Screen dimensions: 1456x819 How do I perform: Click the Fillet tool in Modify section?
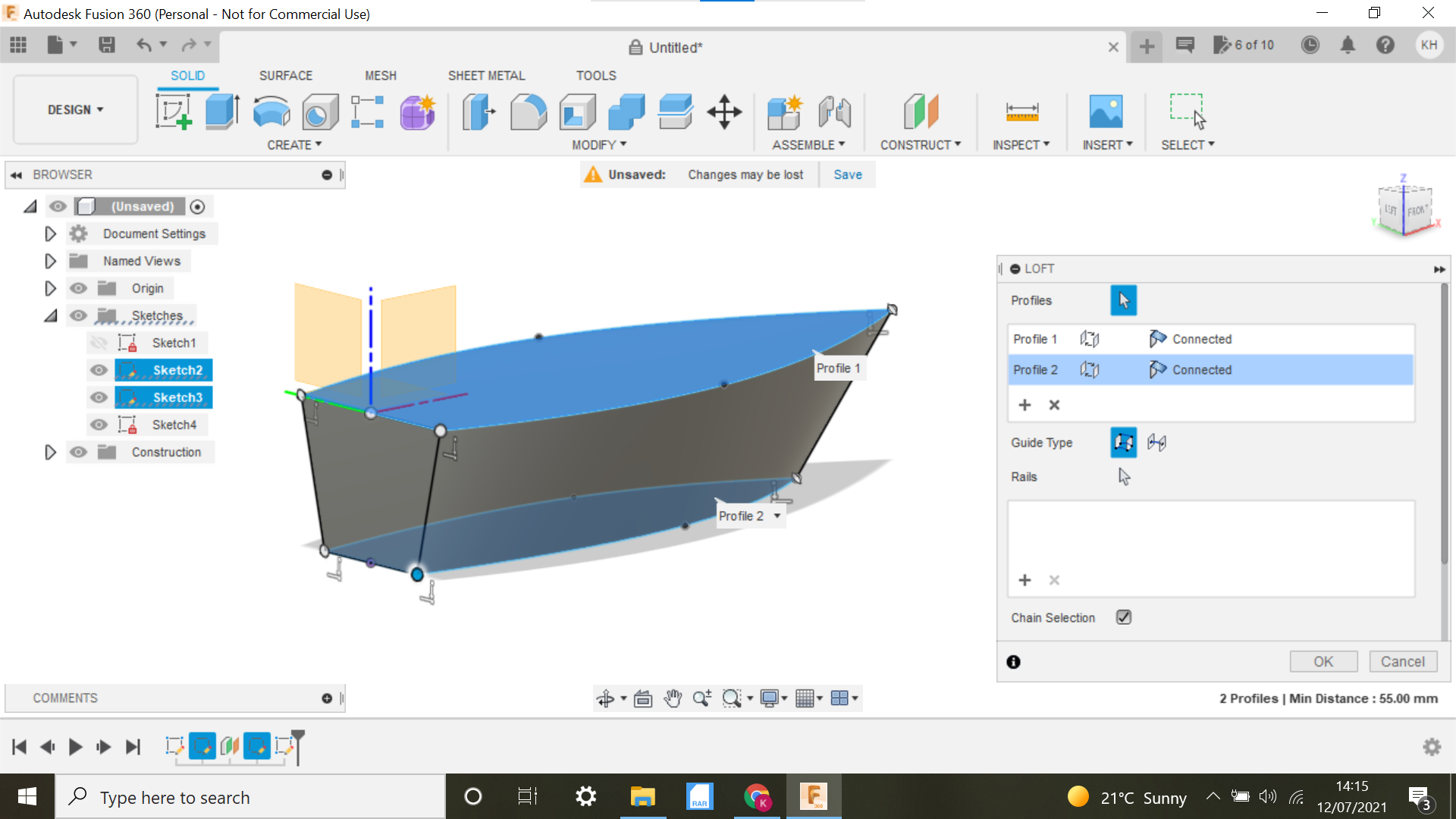point(528,111)
